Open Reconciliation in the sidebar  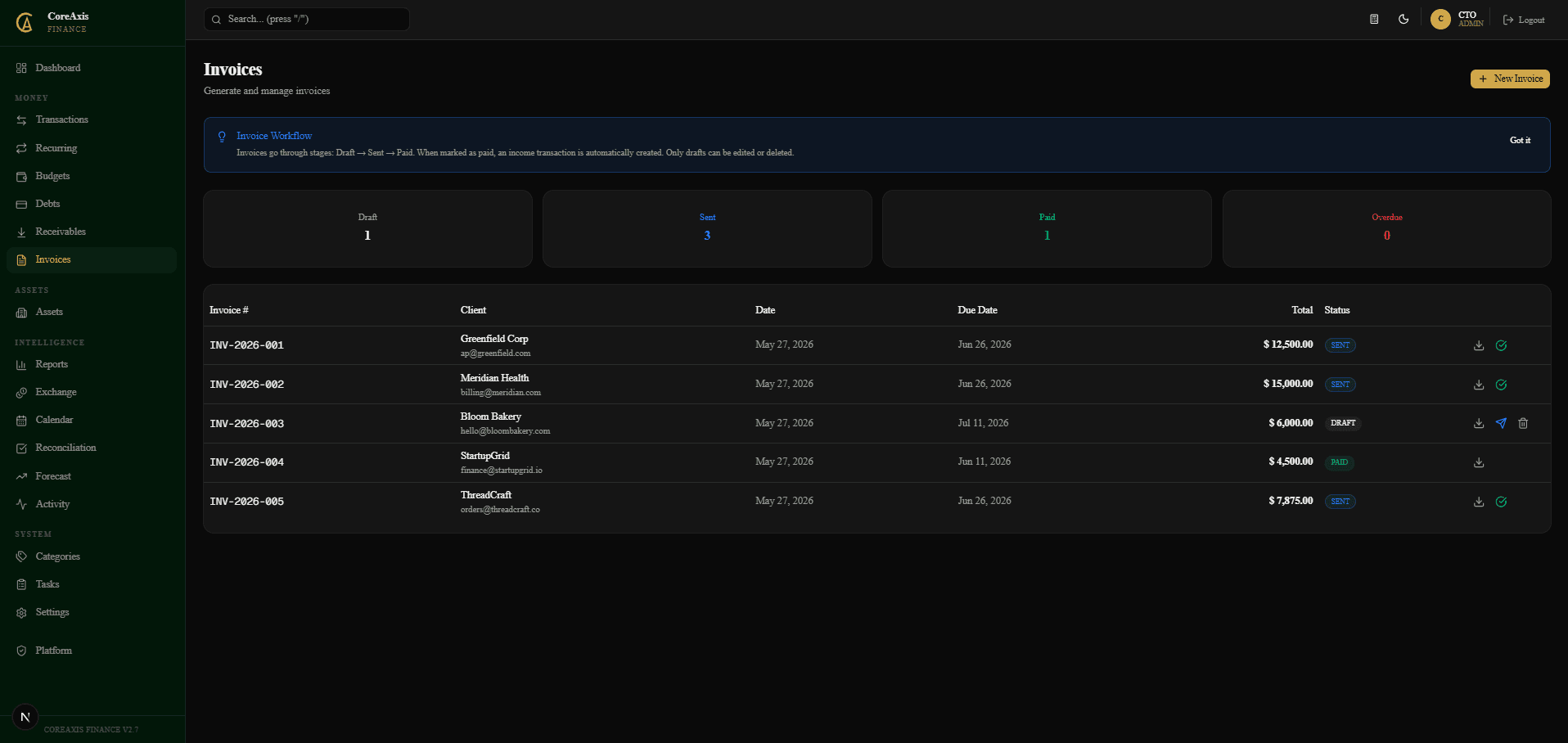pos(92,448)
